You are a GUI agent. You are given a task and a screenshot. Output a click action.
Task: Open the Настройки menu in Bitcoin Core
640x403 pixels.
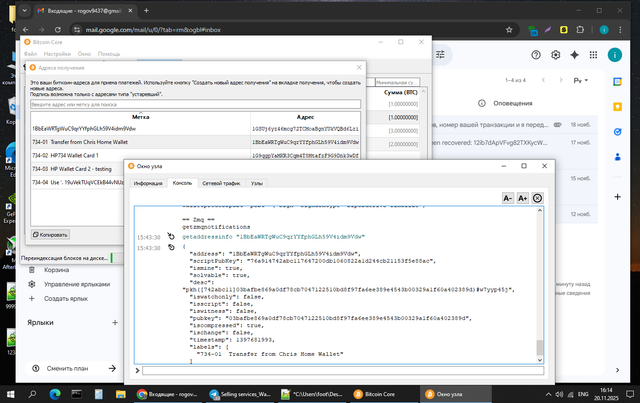(x=57, y=54)
